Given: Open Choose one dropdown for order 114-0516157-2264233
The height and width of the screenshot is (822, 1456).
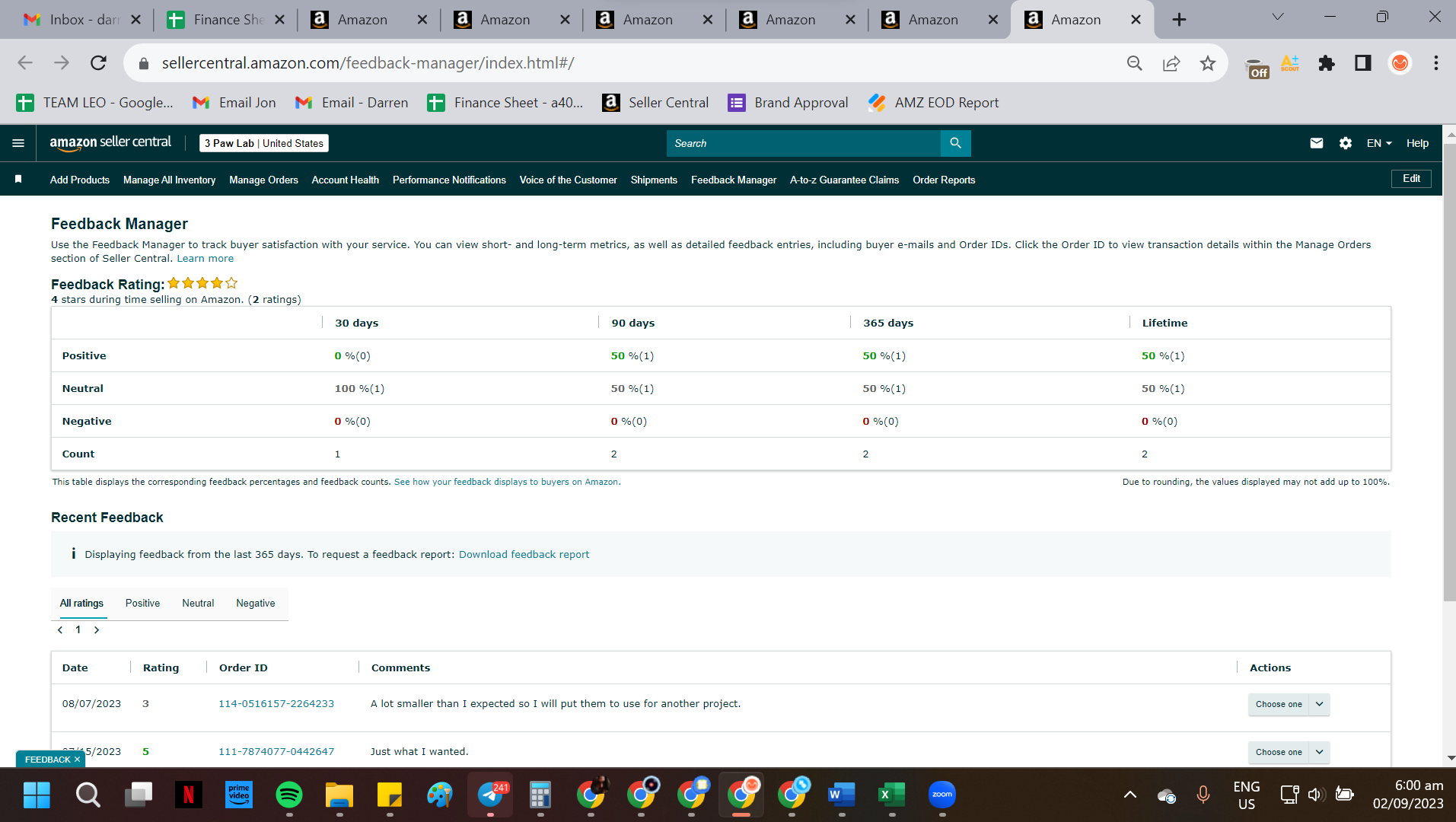Looking at the screenshot, I should tap(1289, 704).
